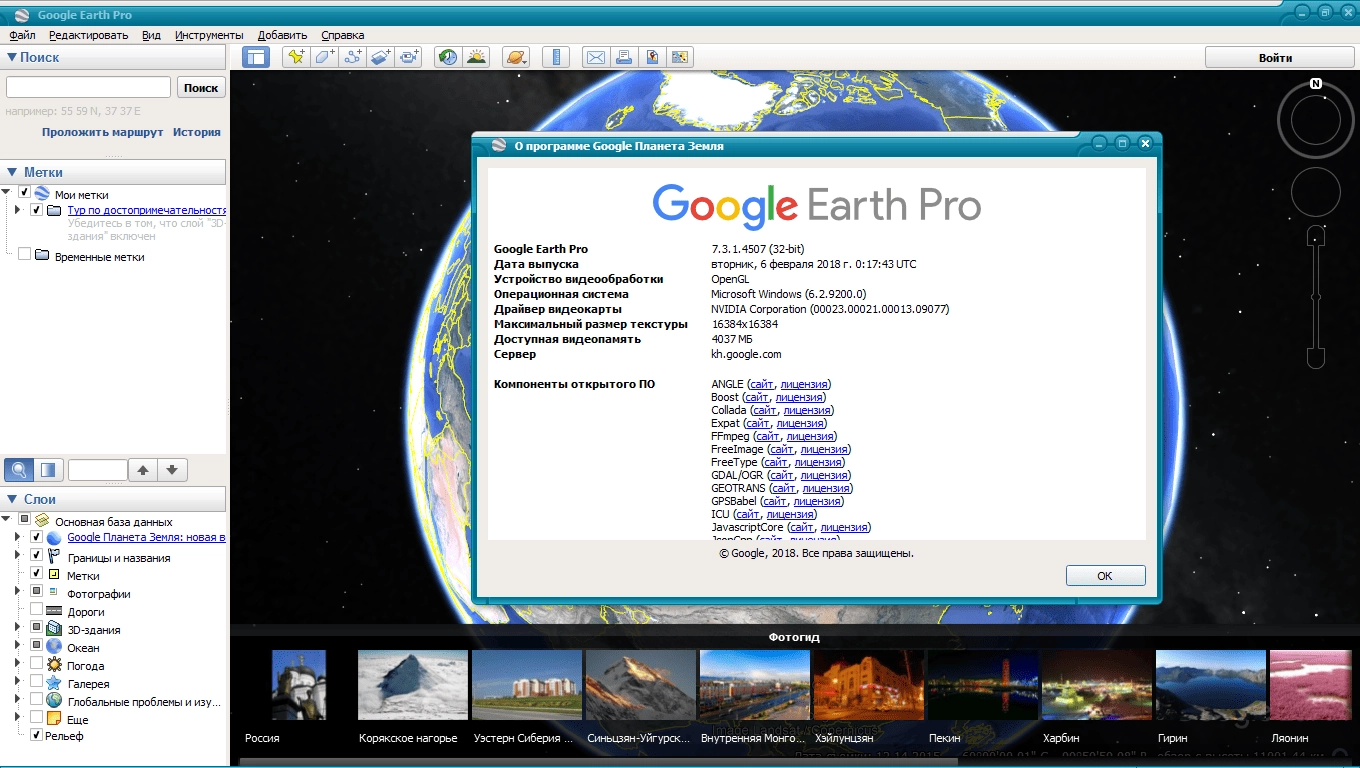Viewport: 1360px width, 768px height.
Task: Select the Add Polygon tool
Action: tap(324, 57)
